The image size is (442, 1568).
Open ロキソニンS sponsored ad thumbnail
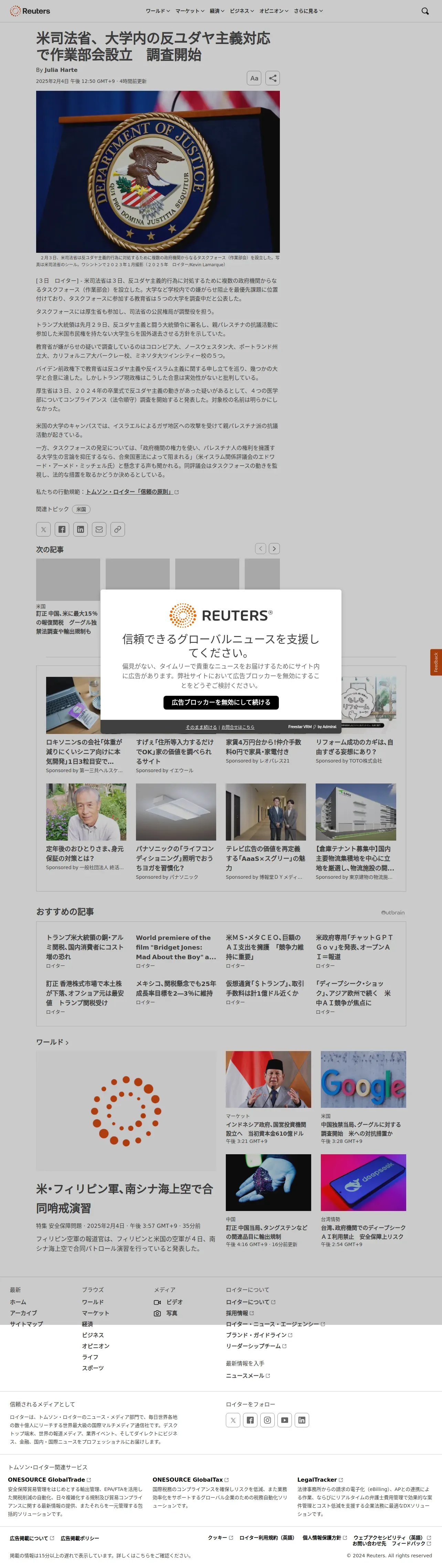pos(73,705)
